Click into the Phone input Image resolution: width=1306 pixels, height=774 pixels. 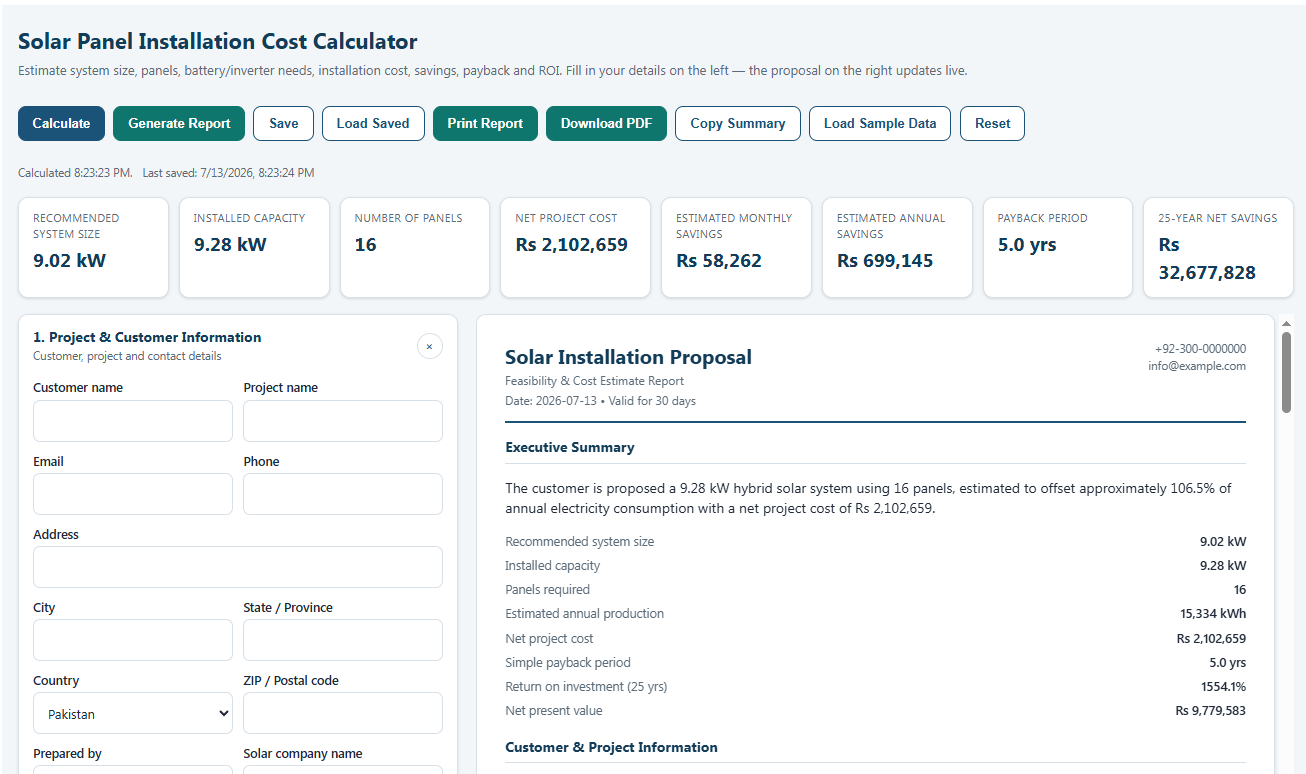pos(343,494)
